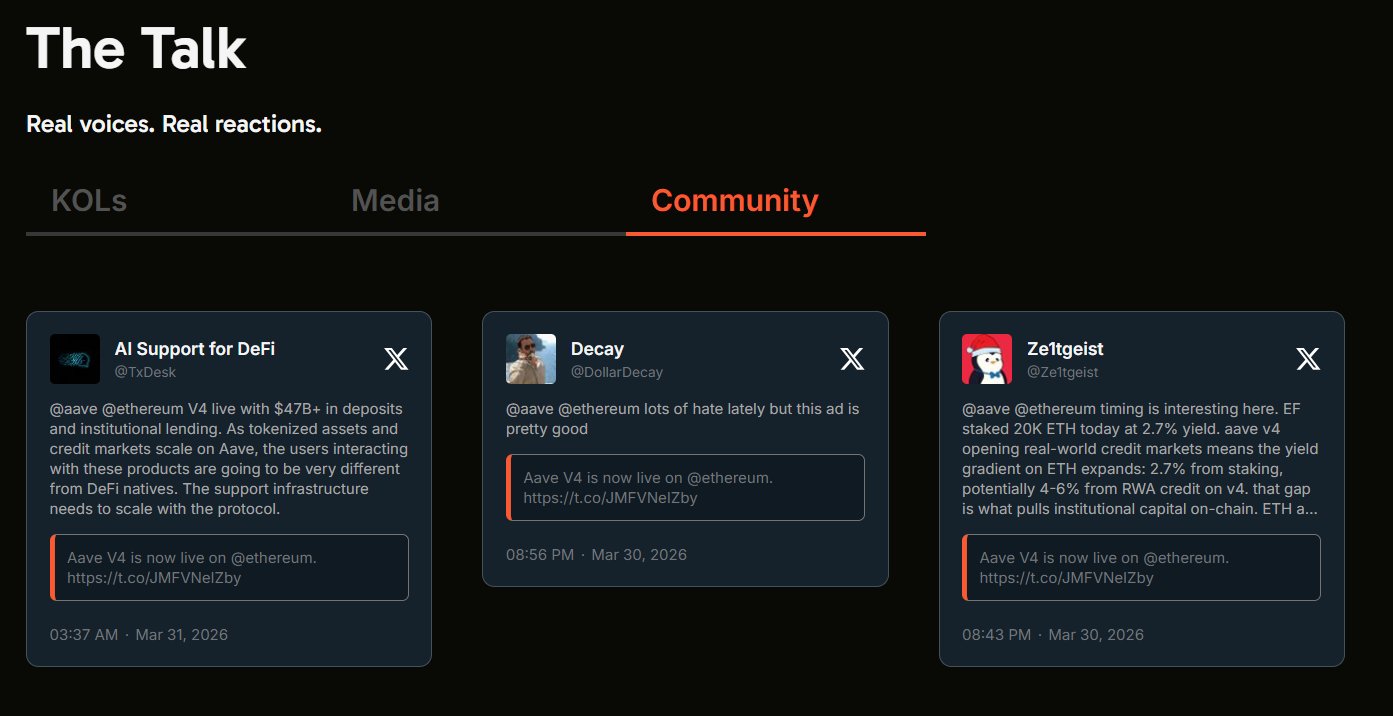1393x716 pixels.
Task: Open the Decay display name
Action: tap(597, 349)
